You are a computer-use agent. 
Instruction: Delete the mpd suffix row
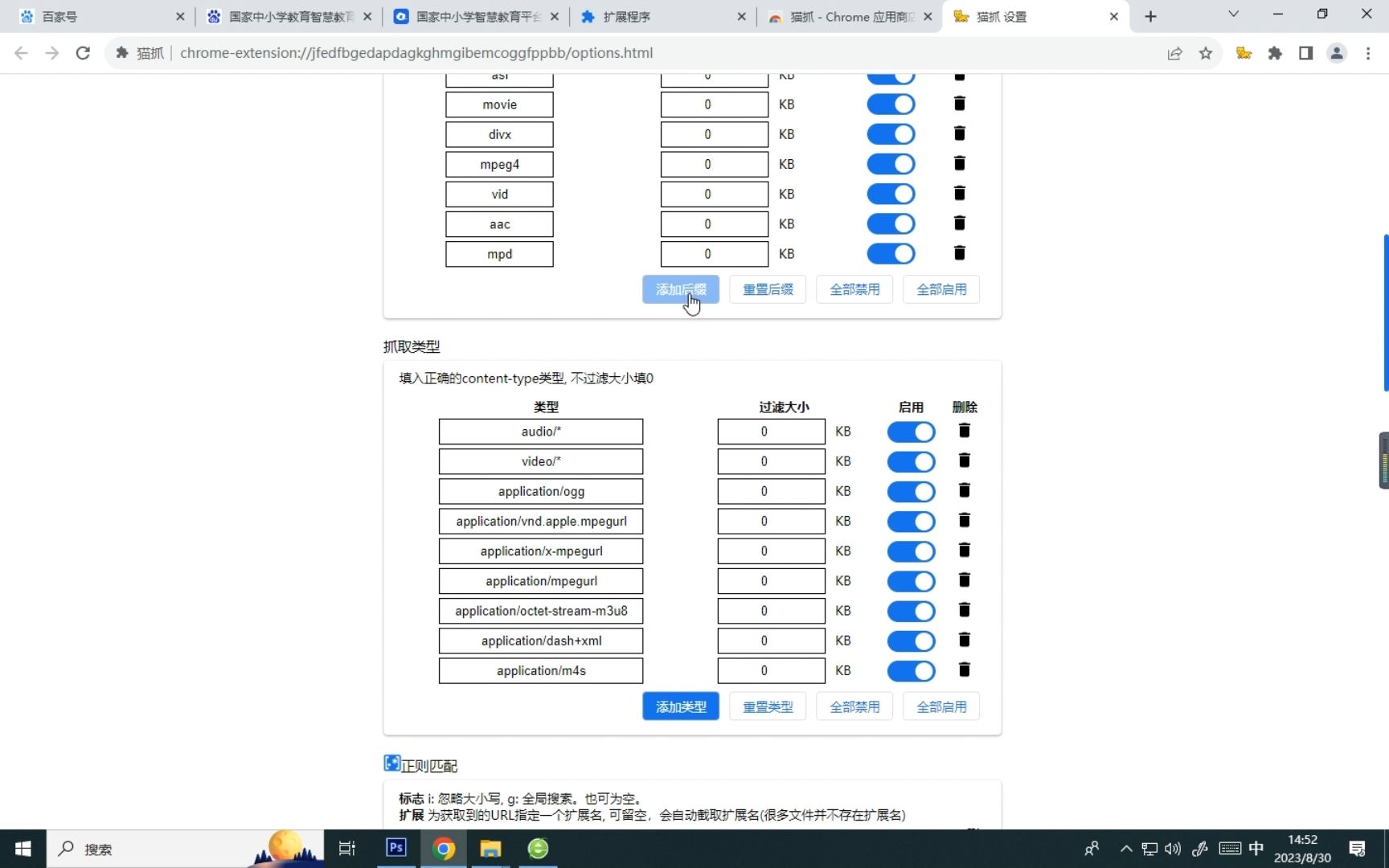pyautogui.click(x=959, y=253)
